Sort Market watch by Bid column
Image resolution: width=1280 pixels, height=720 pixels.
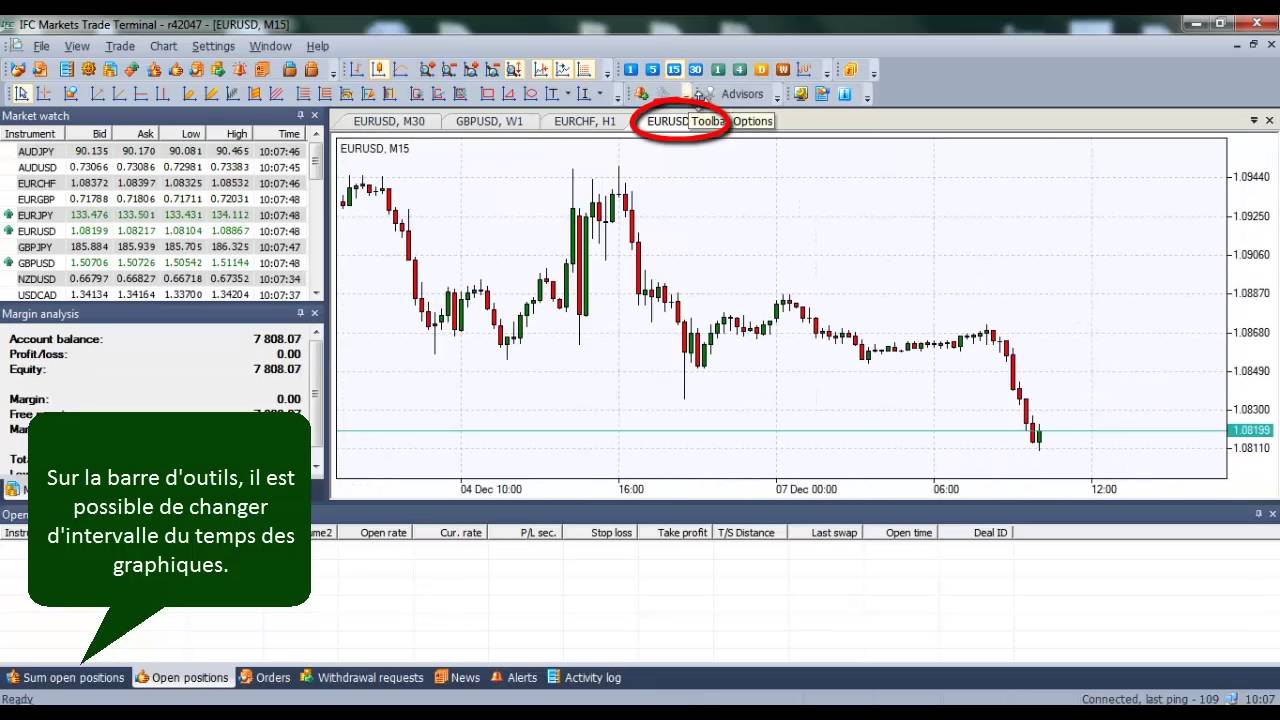[89, 133]
